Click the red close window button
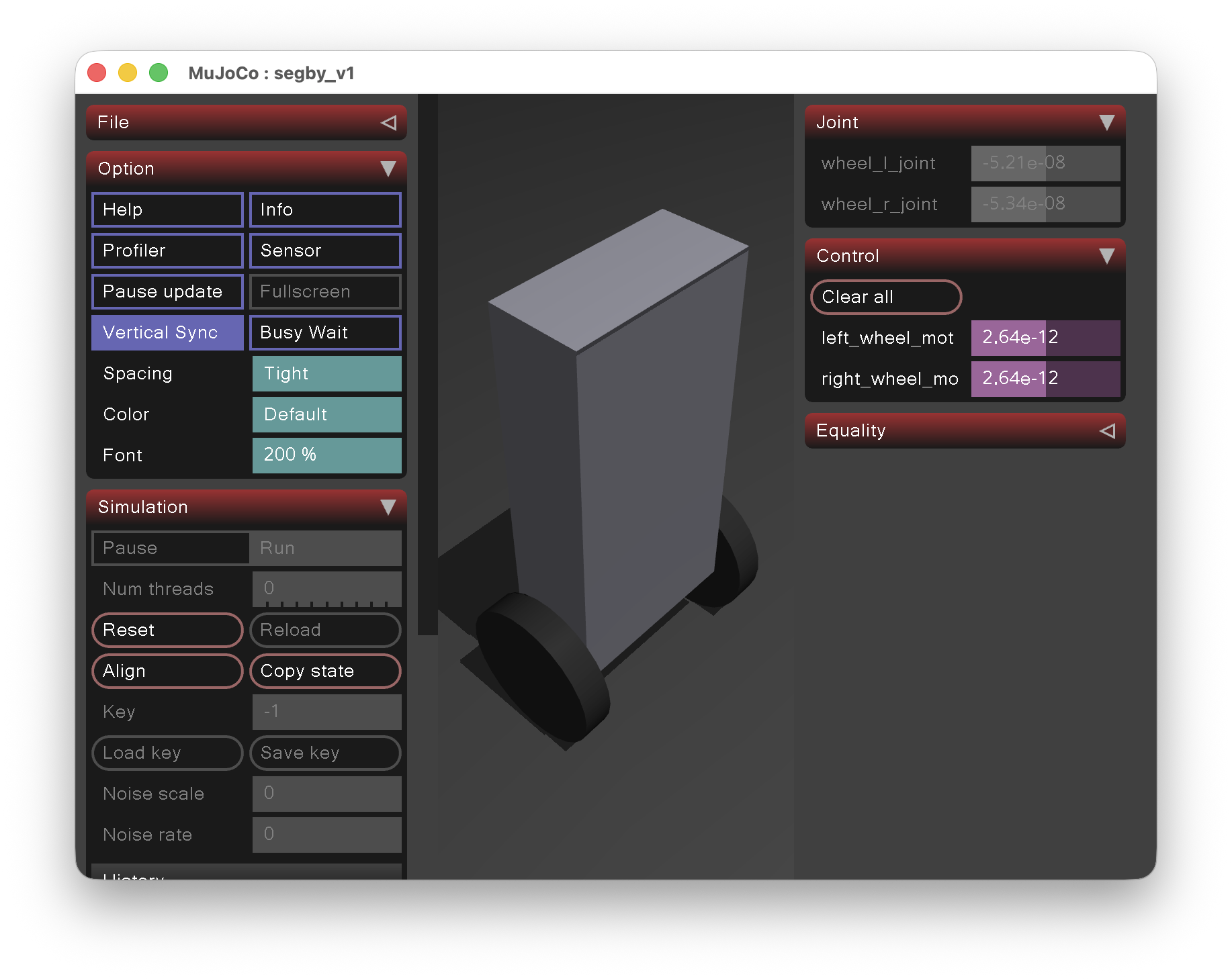 point(97,73)
